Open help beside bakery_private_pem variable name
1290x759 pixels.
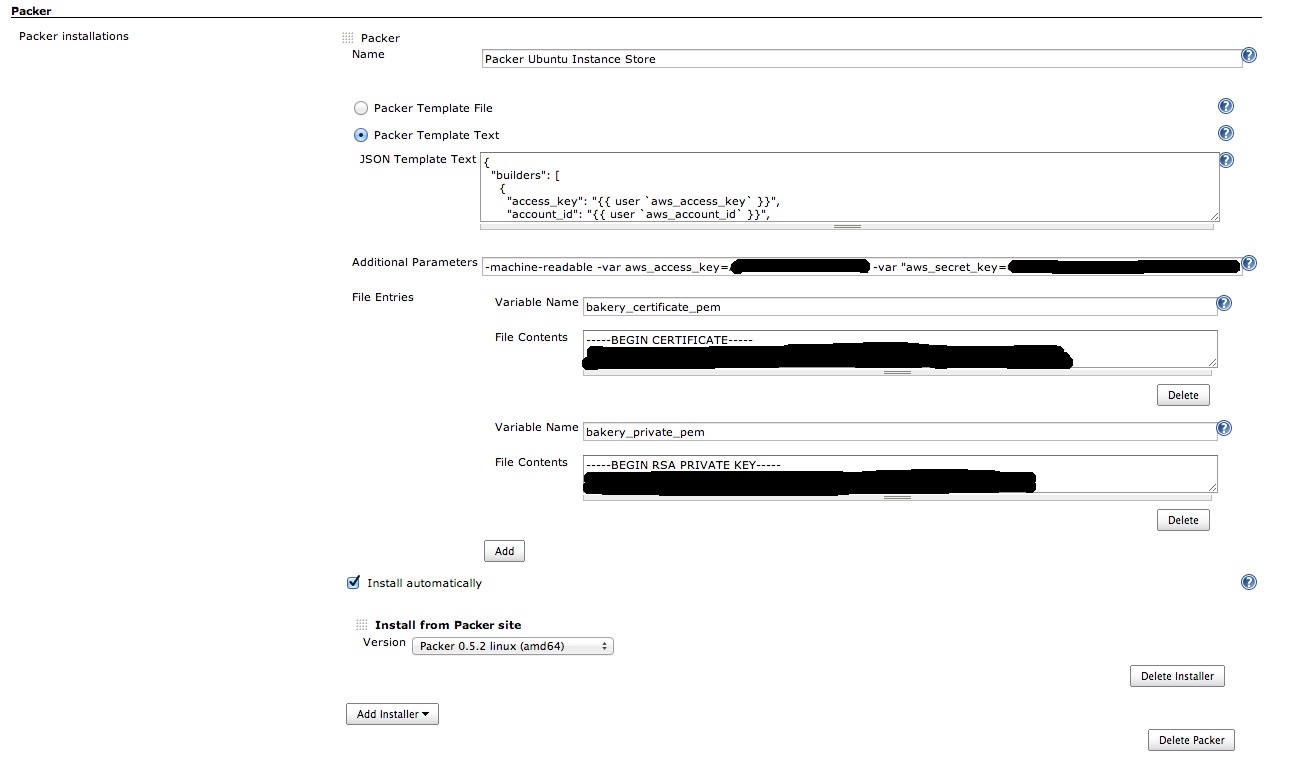point(1223,427)
